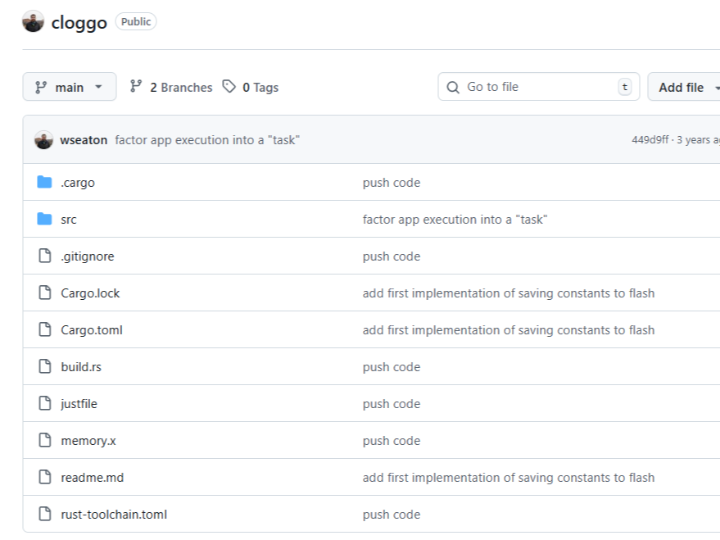This screenshot has height=540, width=720.
Task: Click the wseaton avatar in commit row
Action: point(43,140)
